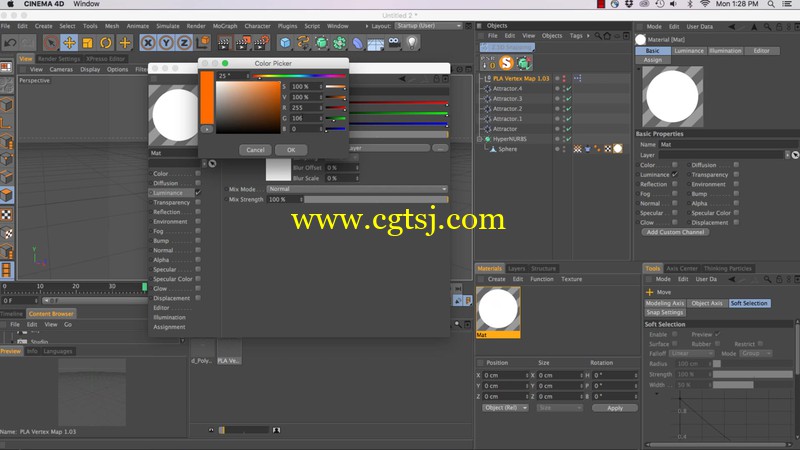Toggle HyperNURBS enable checkmark

[568, 139]
